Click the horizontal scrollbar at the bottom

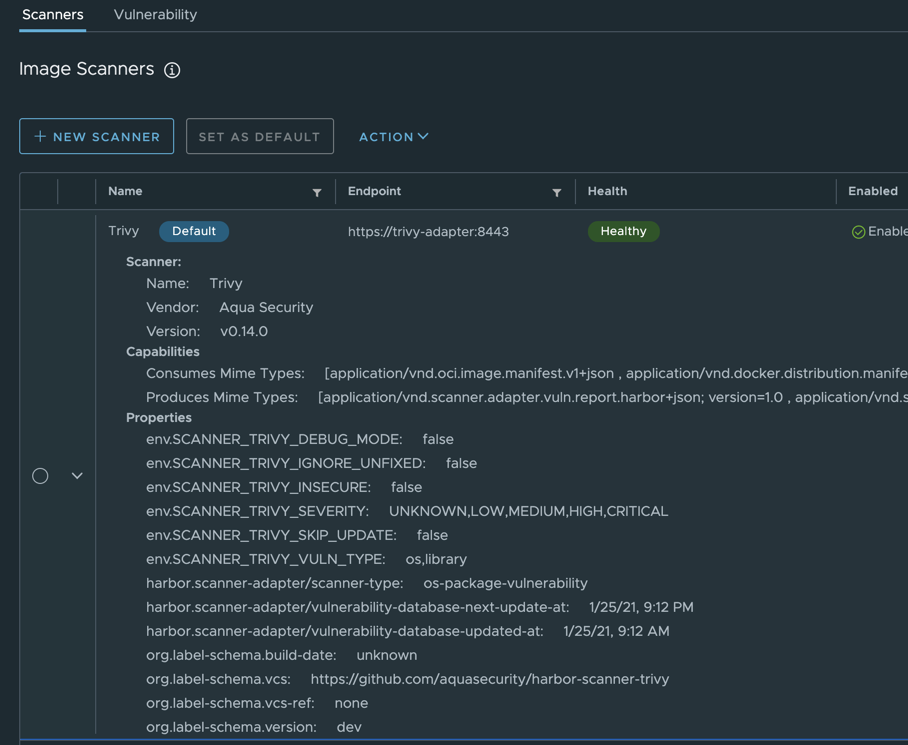coord(450,741)
